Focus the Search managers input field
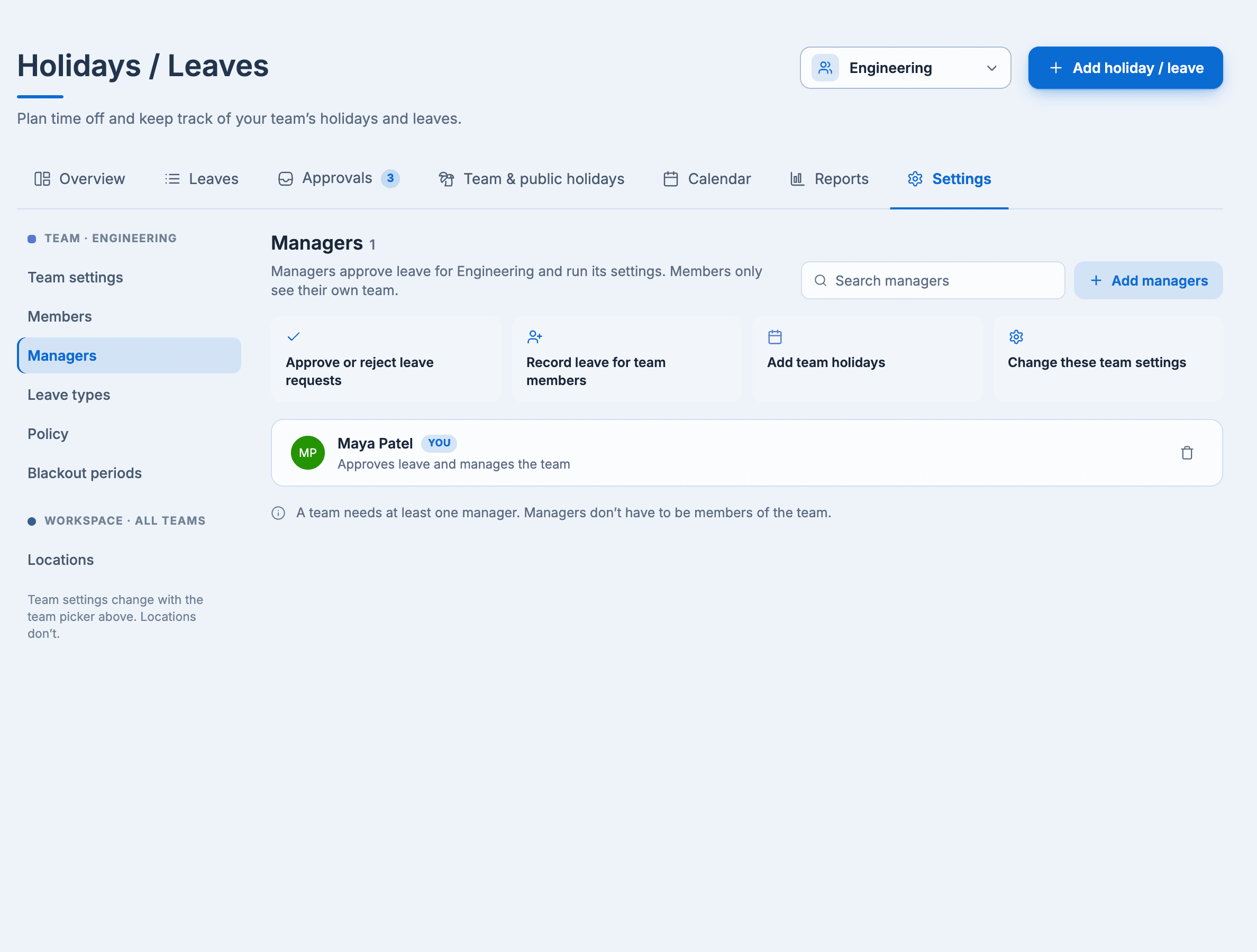The image size is (1257, 952). [x=933, y=281]
